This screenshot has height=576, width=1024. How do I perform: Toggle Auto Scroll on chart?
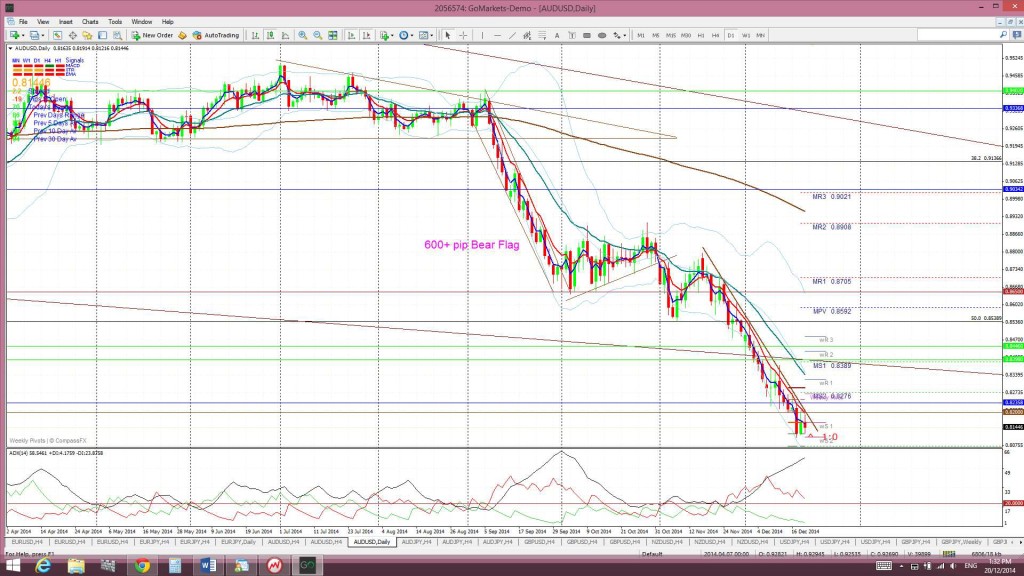pyautogui.click(x=351, y=35)
